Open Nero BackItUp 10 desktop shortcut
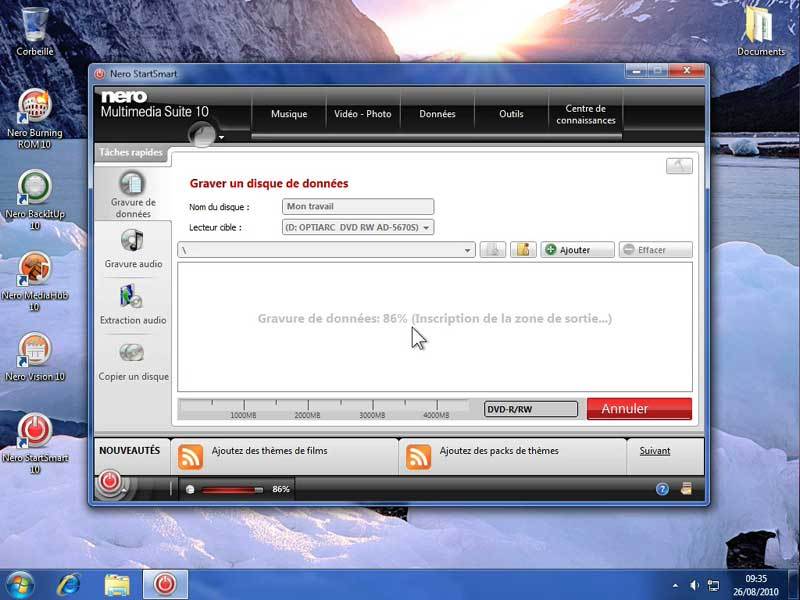 click(x=35, y=200)
